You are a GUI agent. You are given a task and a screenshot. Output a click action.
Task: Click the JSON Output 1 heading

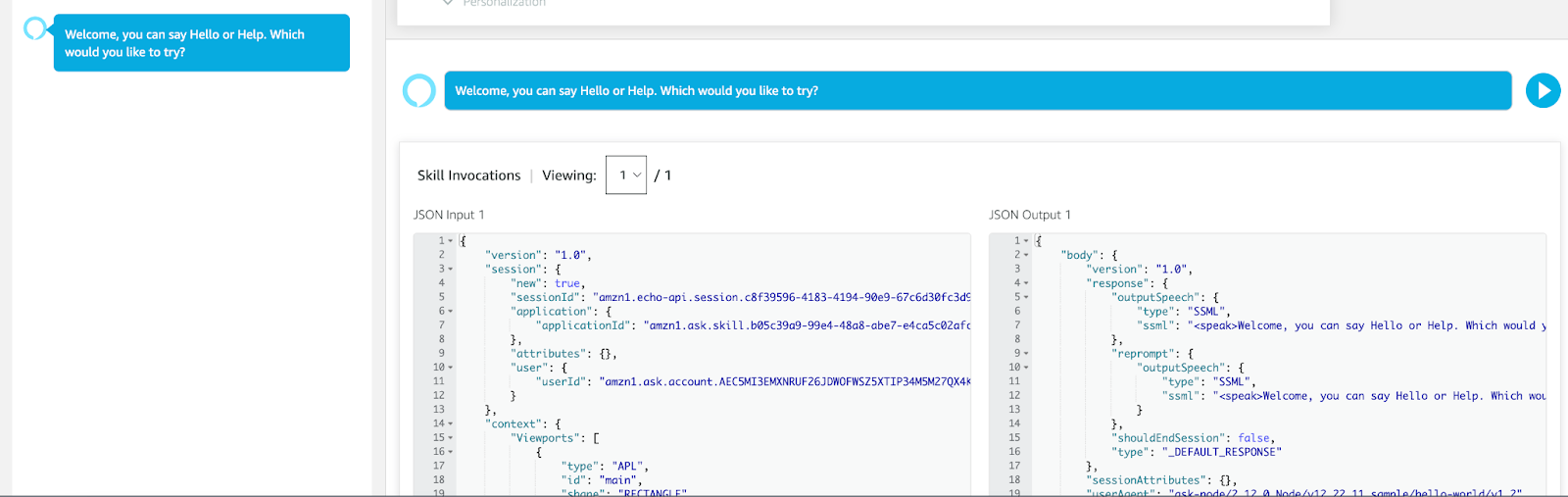pos(1029,215)
